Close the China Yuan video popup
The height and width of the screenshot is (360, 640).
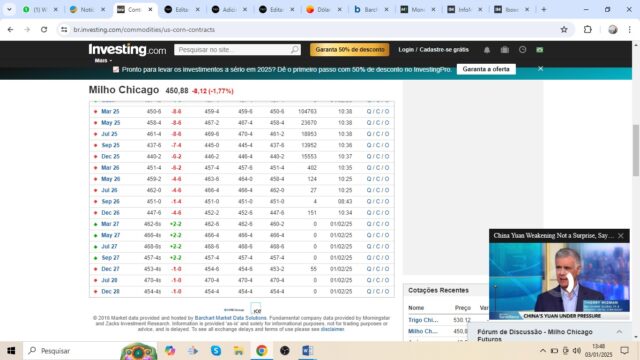tap(621, 236)
